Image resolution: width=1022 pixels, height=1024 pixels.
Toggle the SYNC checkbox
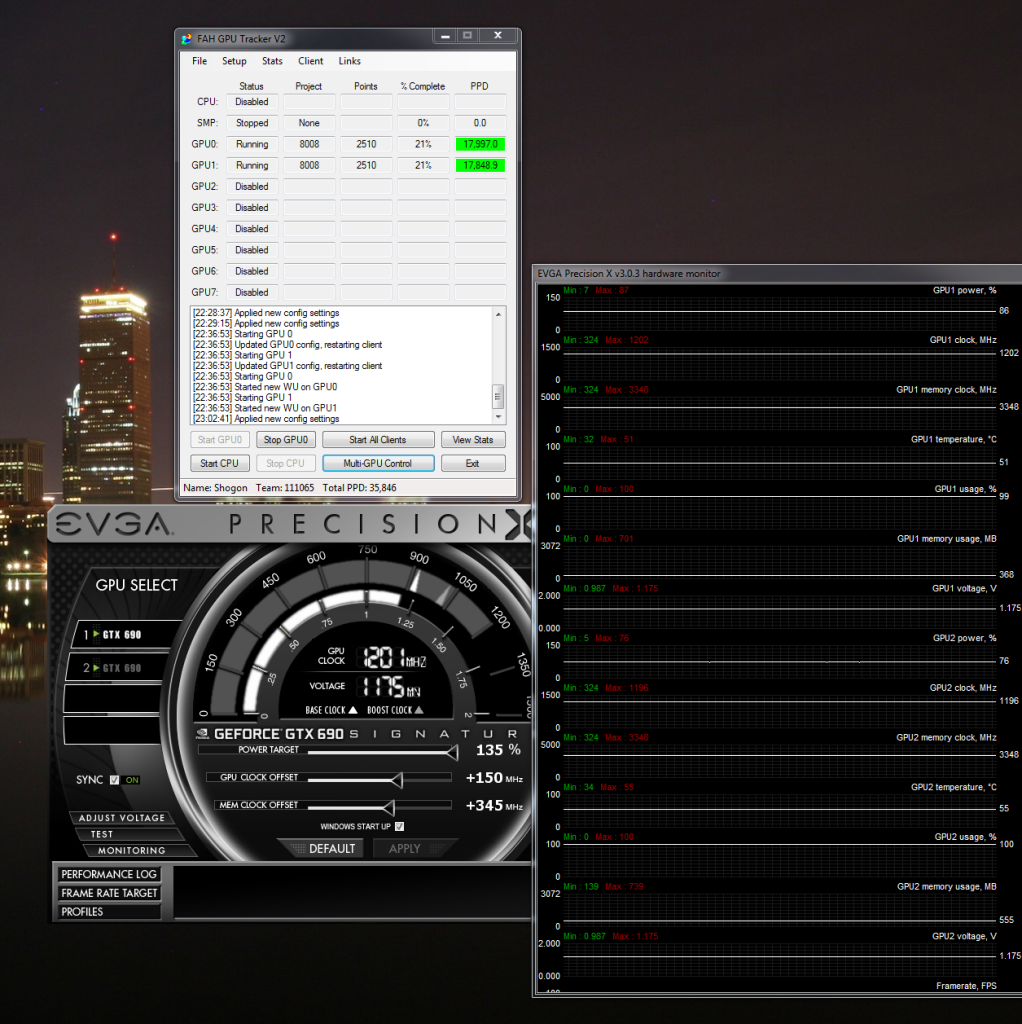pos(114,780)
